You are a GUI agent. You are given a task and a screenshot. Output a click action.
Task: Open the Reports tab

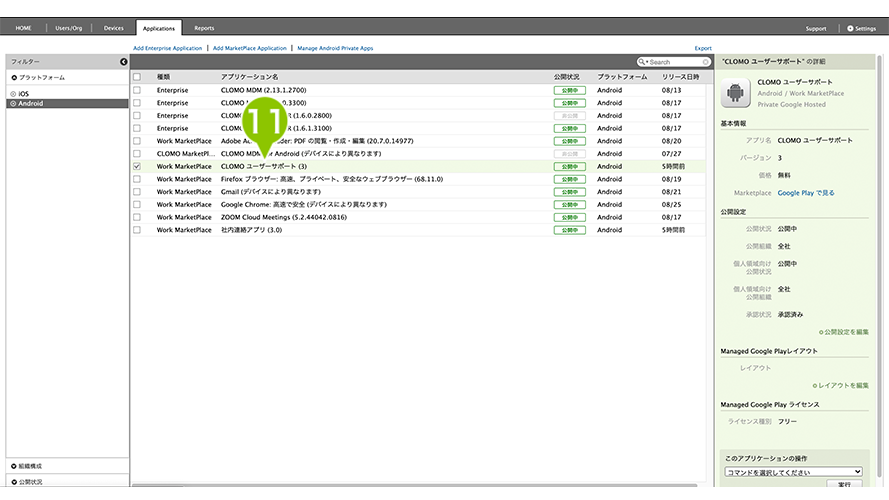204,28
